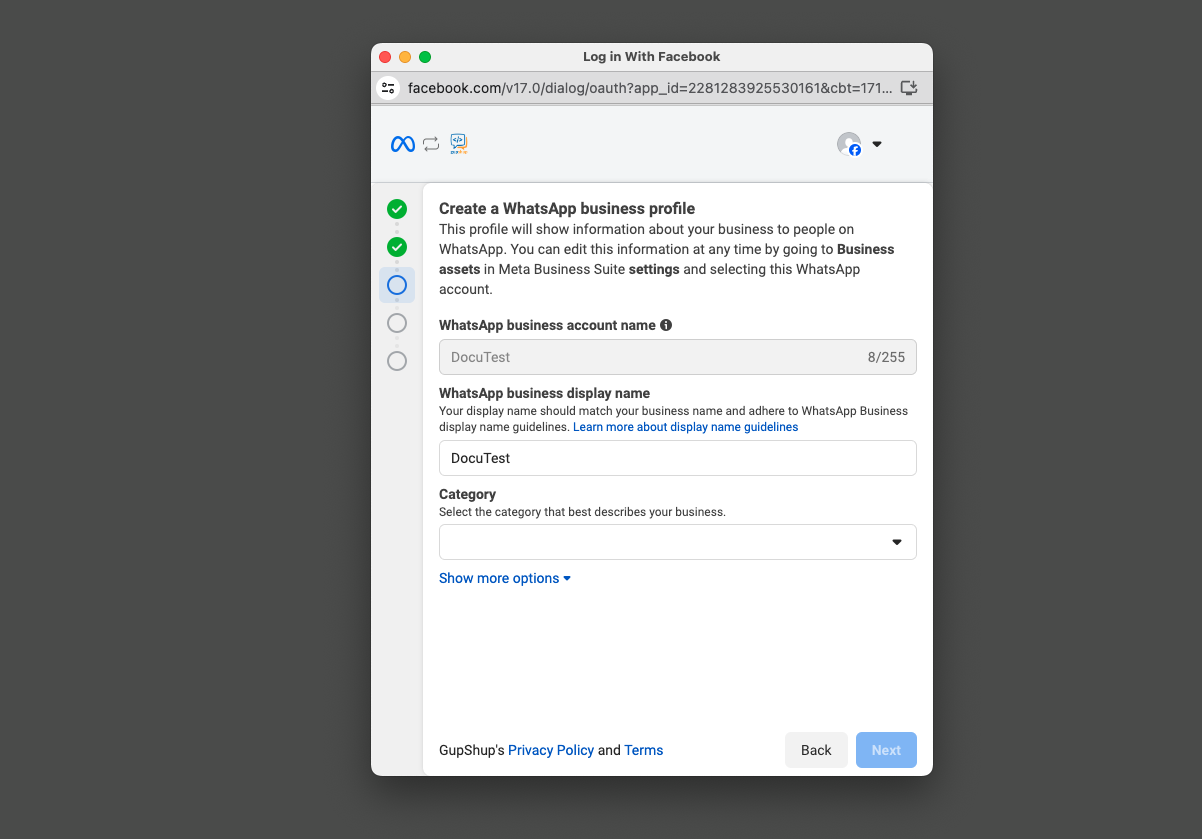Close the Log in With Facebook window

[x=385, y=57]
